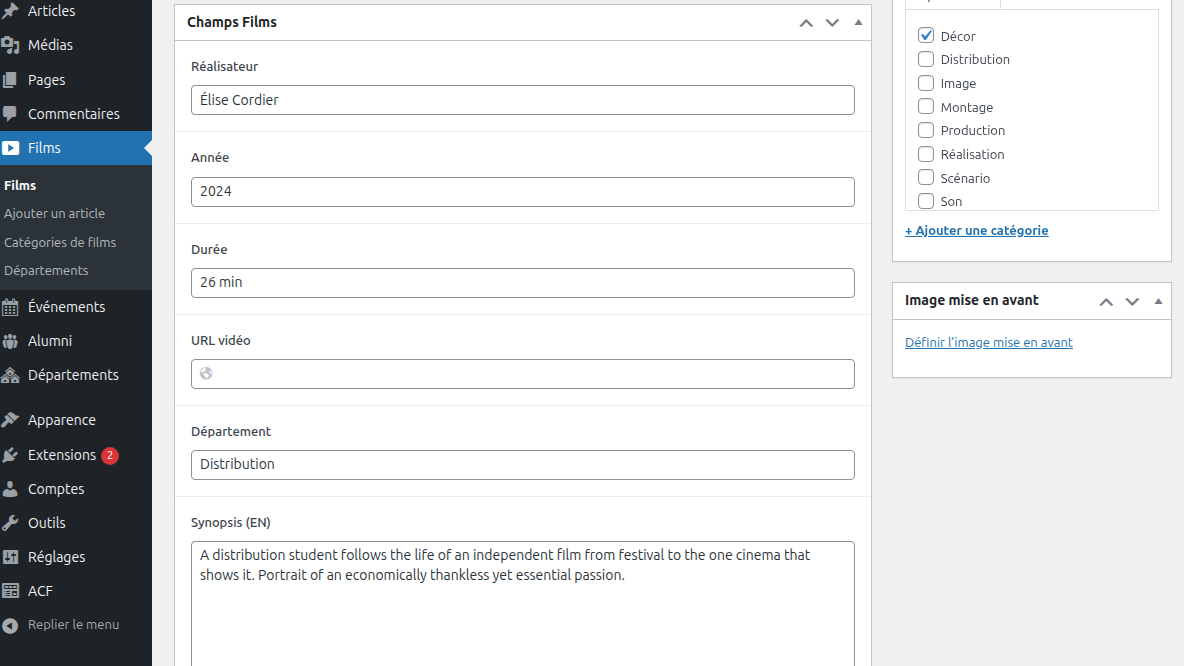Focus the Durée field

click(523, 282)
